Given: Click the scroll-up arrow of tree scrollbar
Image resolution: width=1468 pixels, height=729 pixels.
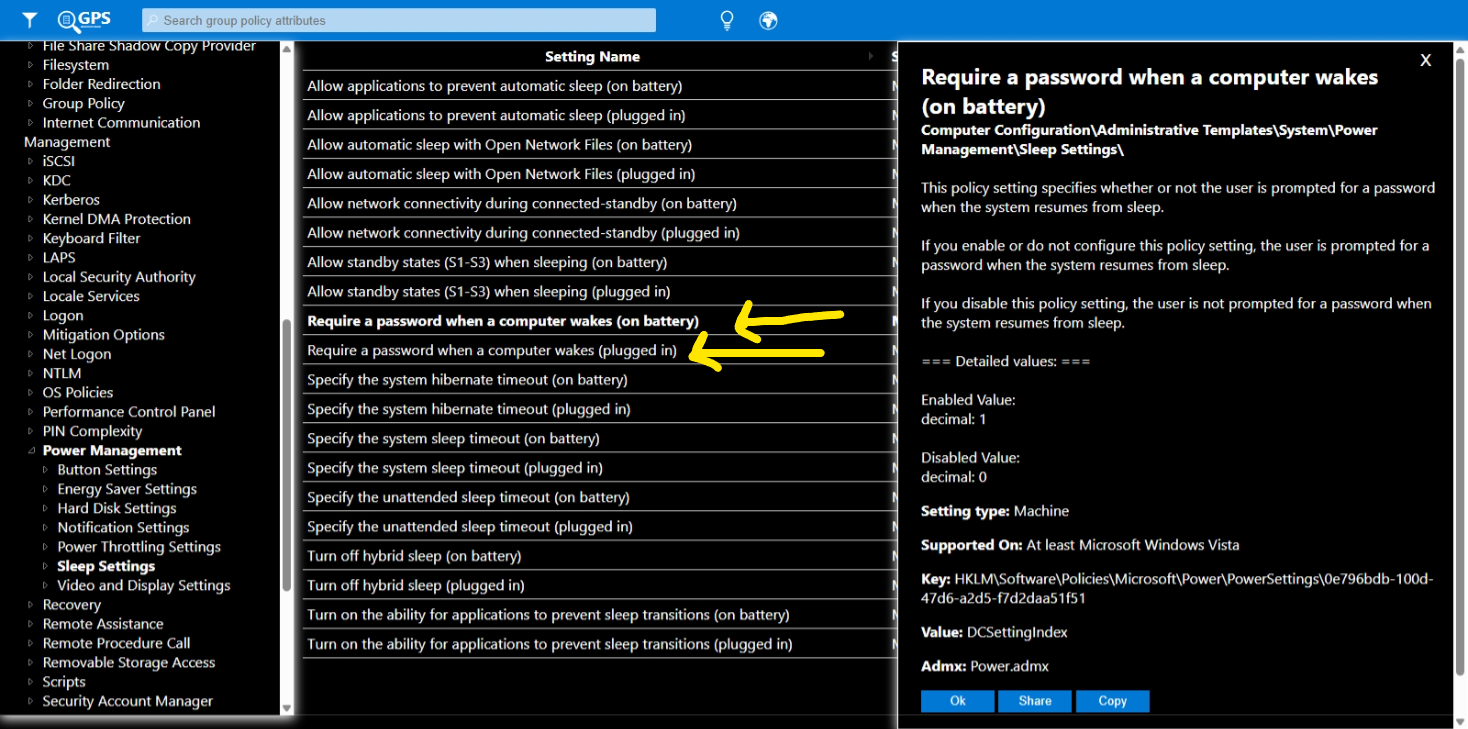Looking at the screenshot, I should coord(287,49).
